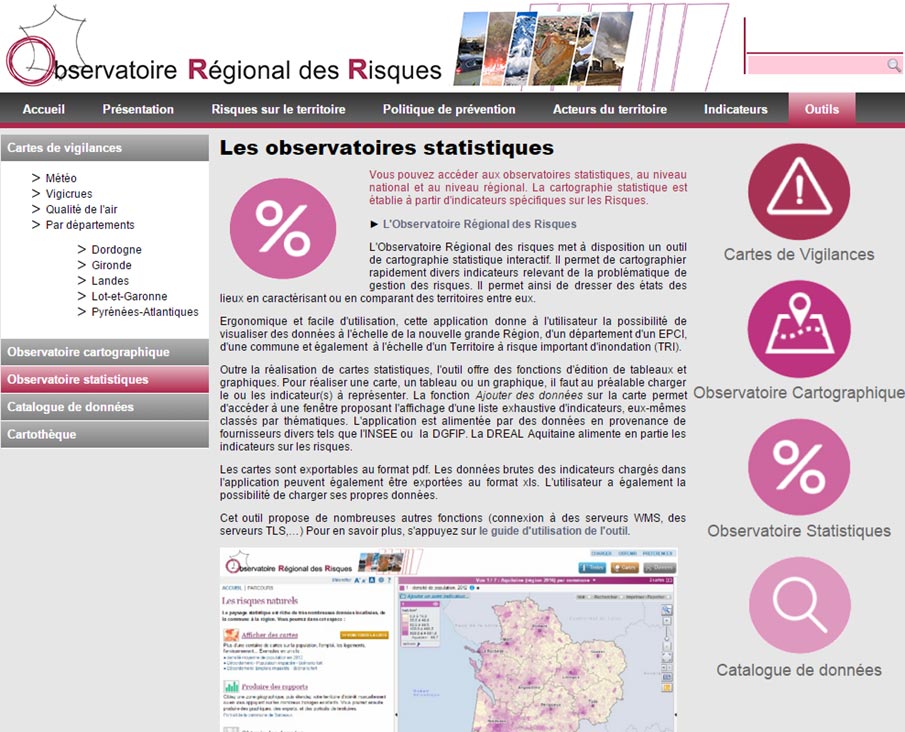Click the Observatoire Statistiques label on right
The image size is (905, 732).
pyautogui.click(x=799, y=531)
